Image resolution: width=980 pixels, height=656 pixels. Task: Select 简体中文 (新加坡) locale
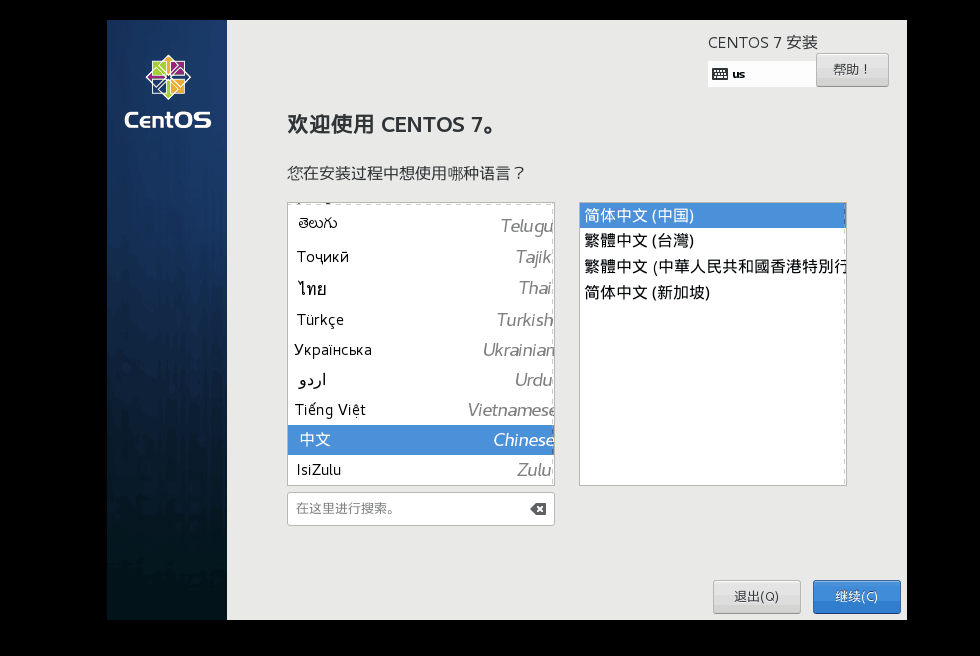coord(712,292)
